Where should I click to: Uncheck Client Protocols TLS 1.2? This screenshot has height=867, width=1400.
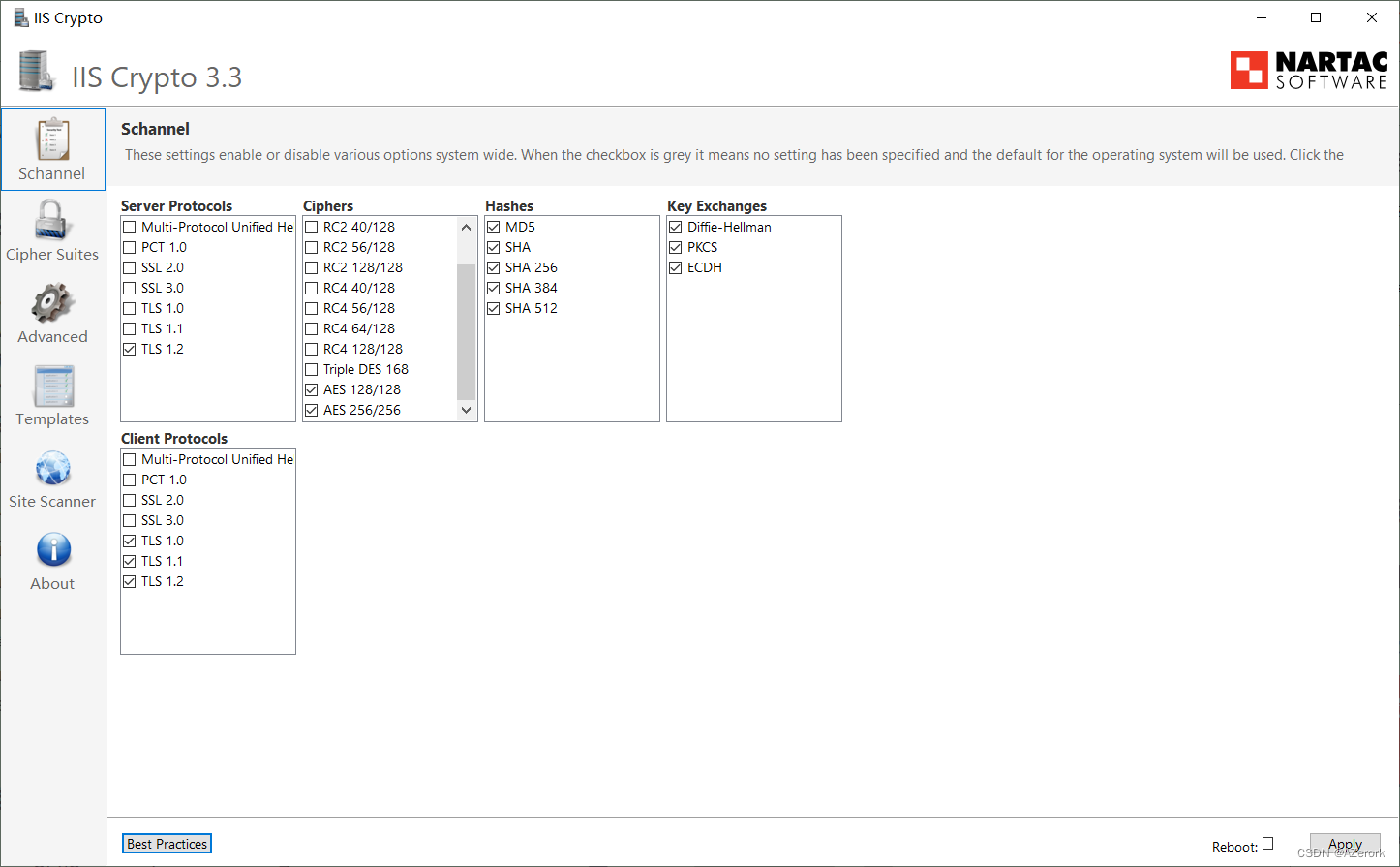[x=130, y=581]
